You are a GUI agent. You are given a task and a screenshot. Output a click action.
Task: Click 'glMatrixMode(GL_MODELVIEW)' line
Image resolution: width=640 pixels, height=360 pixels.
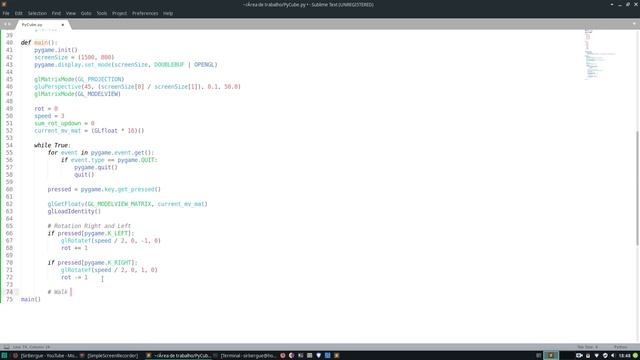point(78,94)
